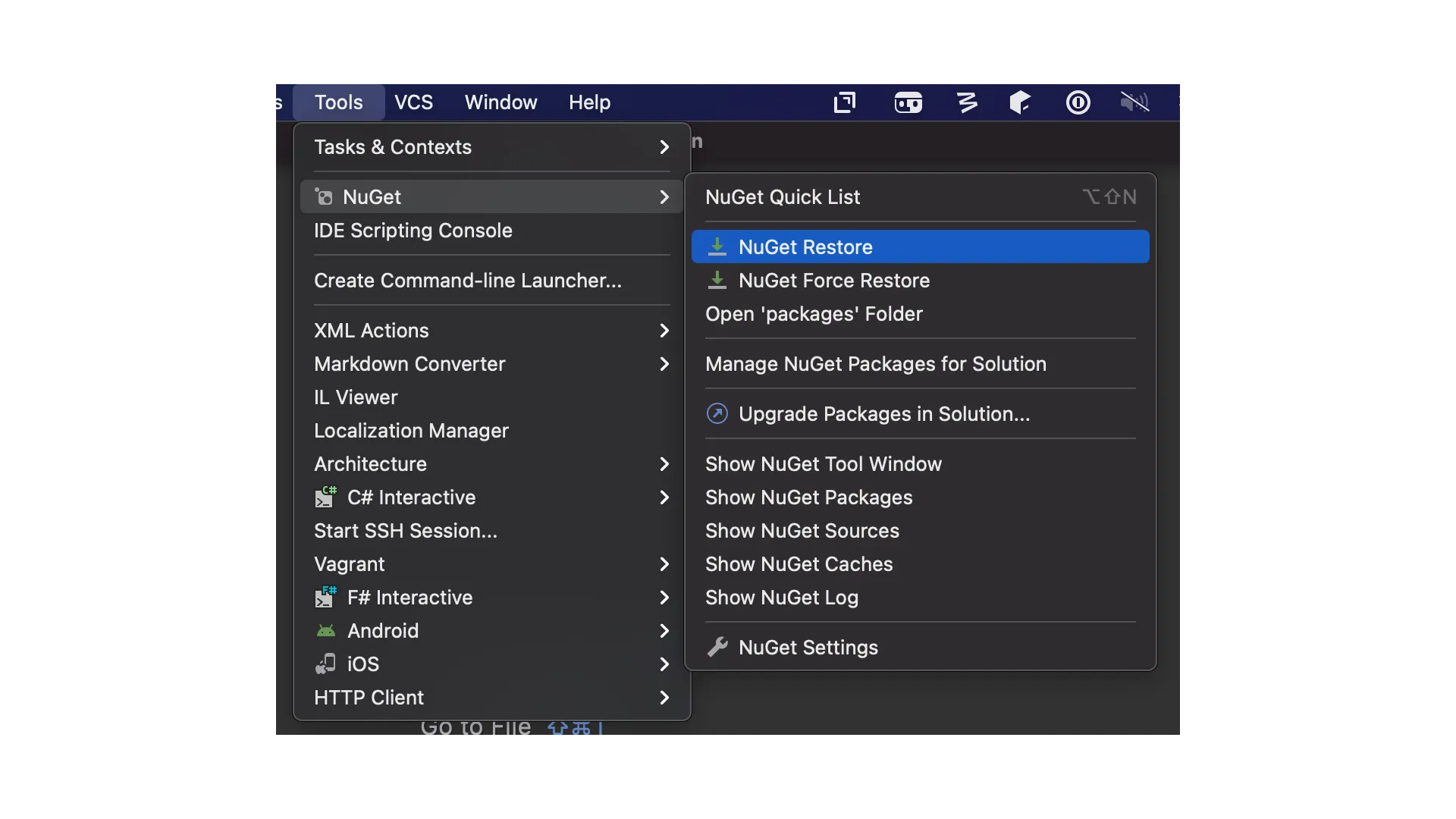Select Manage NuGet Packages for Solution
The width and height of the screenshot is (1456, 819).
(876, 363)
